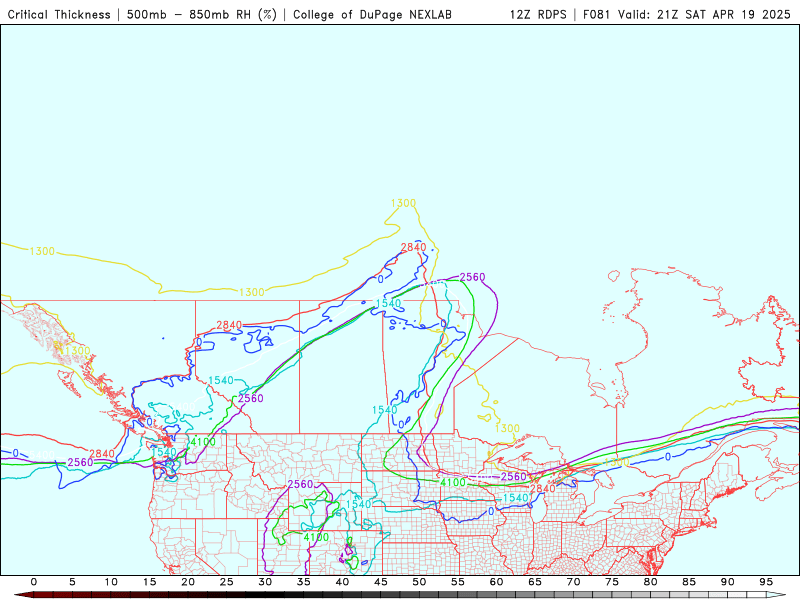Click the purple 2560 label beside Hudson Bay

pyautogui.click(x=472, y=277)
